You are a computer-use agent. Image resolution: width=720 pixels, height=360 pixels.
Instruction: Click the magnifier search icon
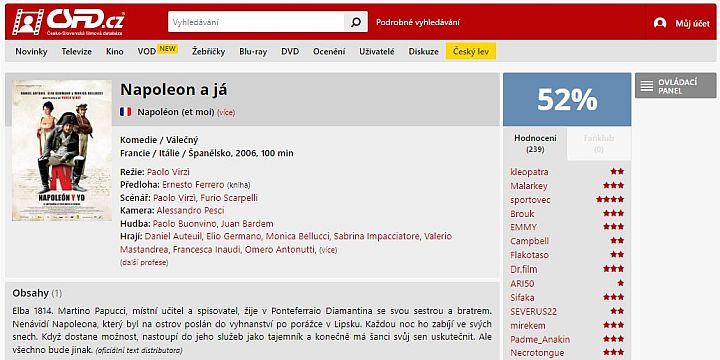(356, 22)
